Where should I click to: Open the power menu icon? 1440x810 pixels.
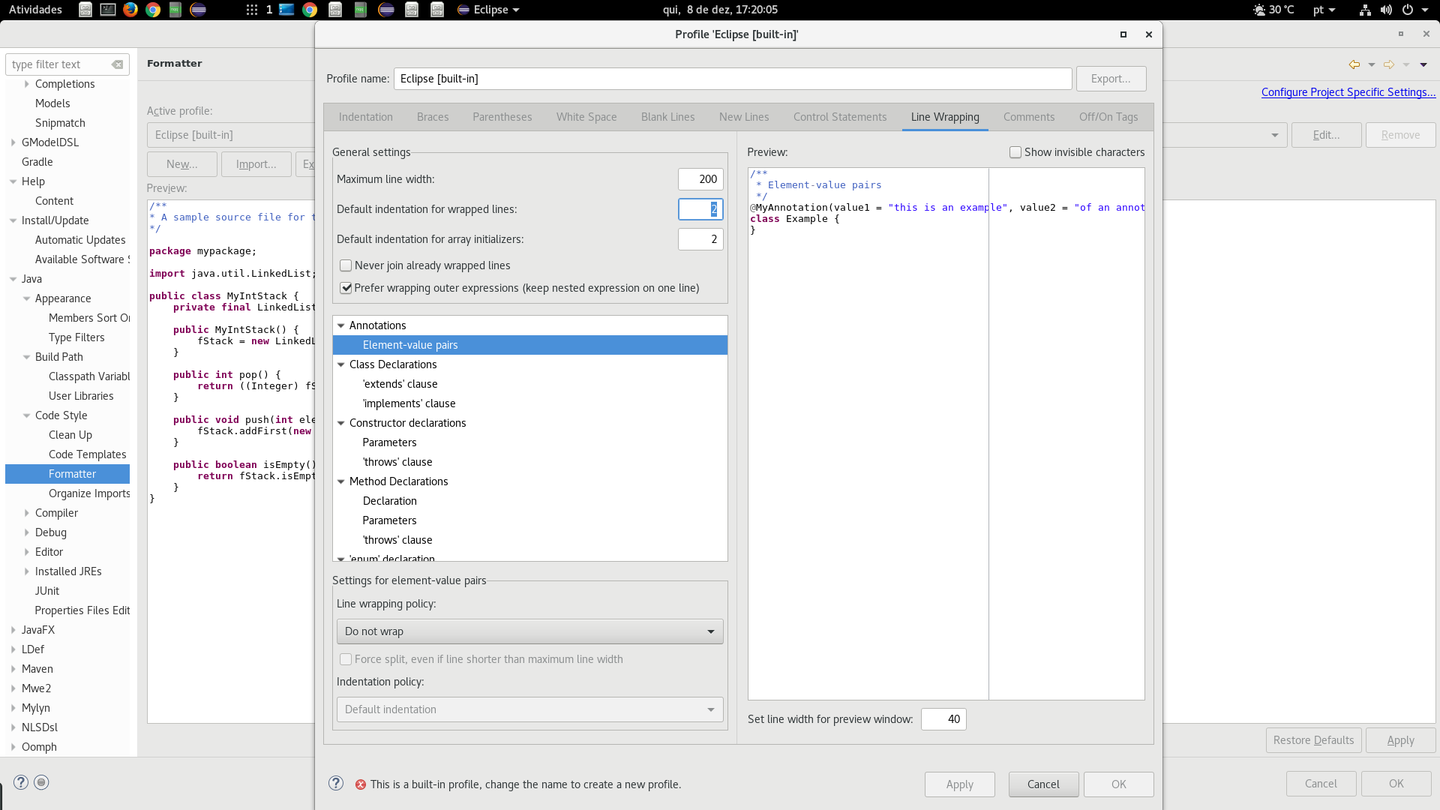click(1407, 9)
